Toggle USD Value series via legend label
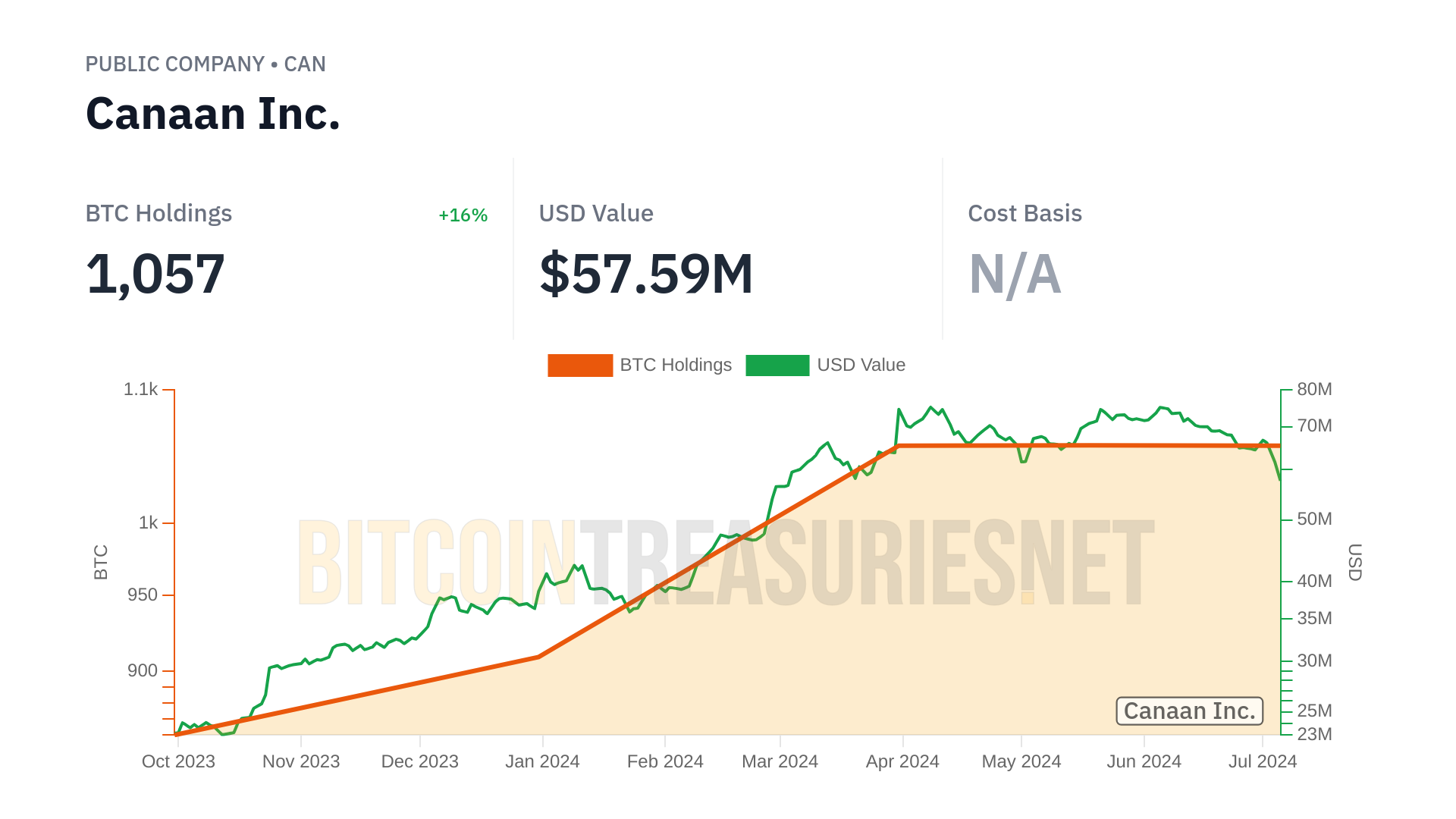The height and width of the screenshot is (819, 1456). pyautogui.click(x=861, y=366)
